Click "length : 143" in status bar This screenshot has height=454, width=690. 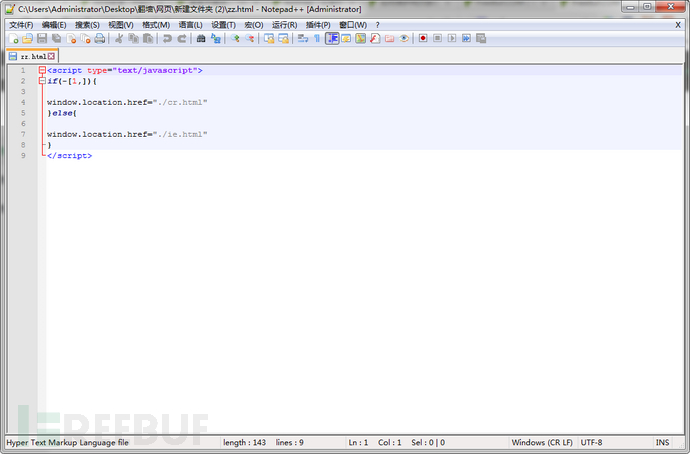pyautogui.click(x=244, y=443)
